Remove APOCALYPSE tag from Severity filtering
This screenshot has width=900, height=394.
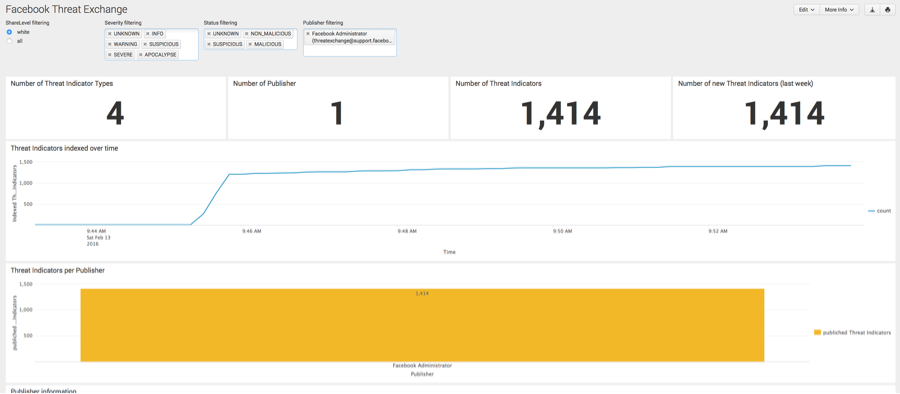tap(141, 55)
